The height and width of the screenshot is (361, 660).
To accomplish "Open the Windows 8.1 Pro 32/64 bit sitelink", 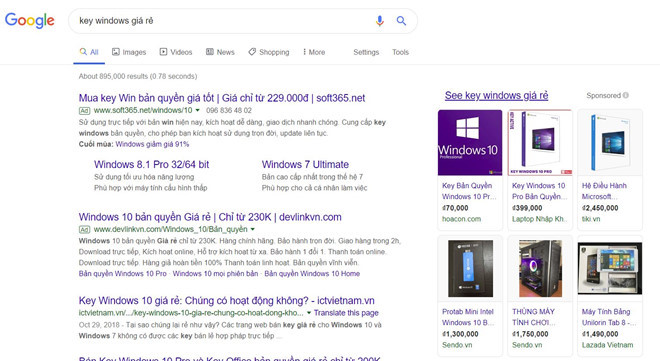I will point(152,165).
